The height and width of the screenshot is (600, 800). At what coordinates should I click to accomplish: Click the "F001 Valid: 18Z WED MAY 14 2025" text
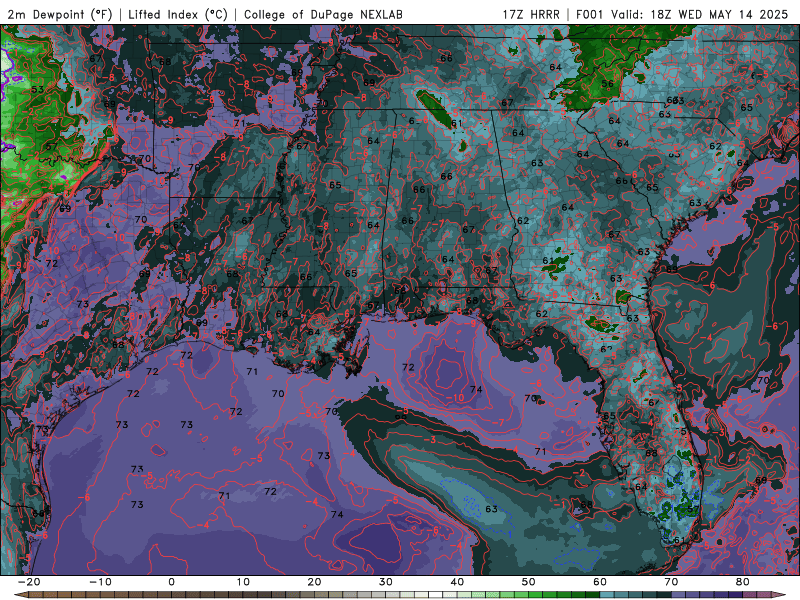click(x=682, y=15)
